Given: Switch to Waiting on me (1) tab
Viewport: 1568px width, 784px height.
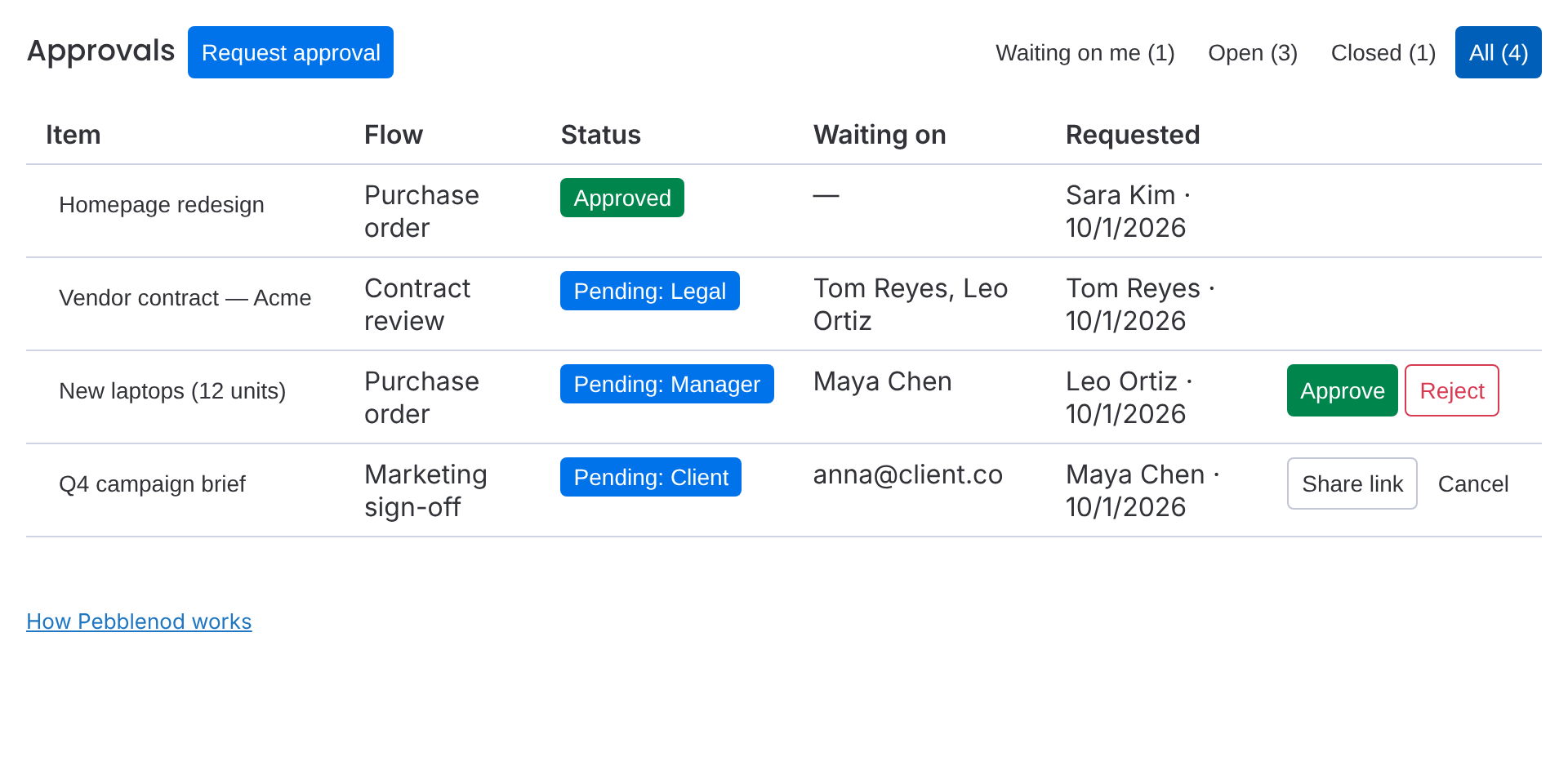Looking at the screenshot, I should click(x=1085, y=52).
